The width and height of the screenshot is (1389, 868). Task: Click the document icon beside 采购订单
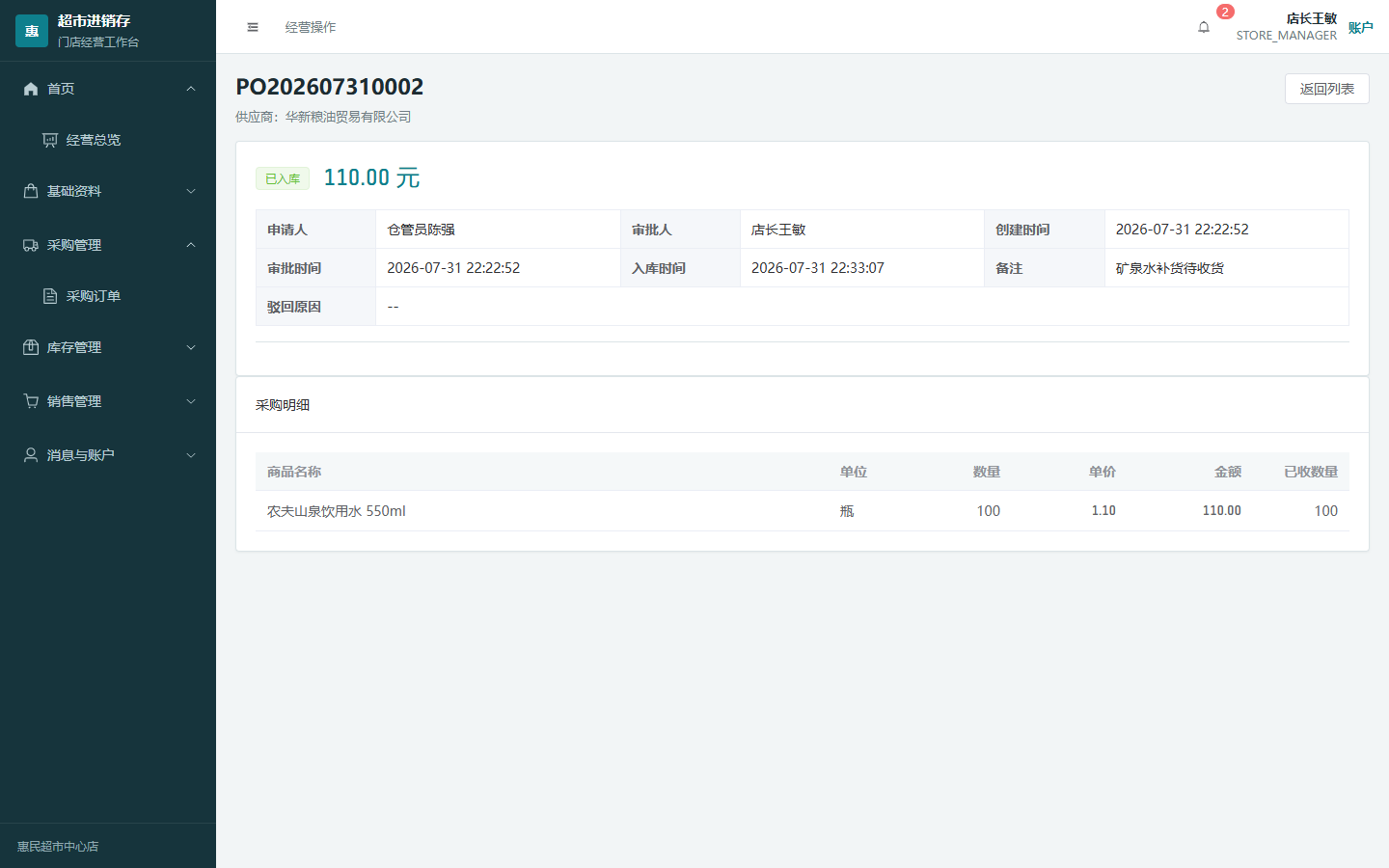click(x=50, y=296)
